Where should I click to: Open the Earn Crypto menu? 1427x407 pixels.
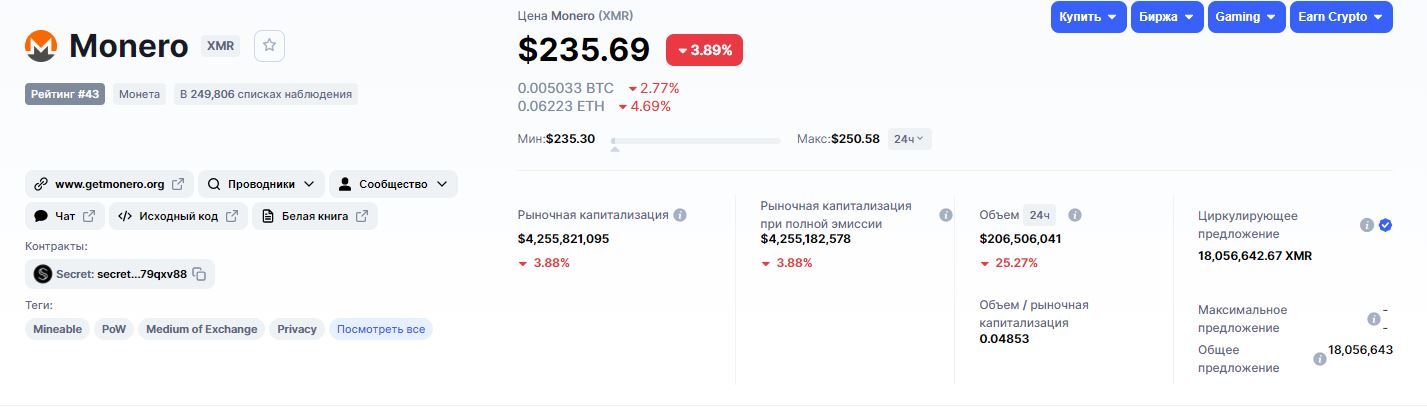(1340, 17)
